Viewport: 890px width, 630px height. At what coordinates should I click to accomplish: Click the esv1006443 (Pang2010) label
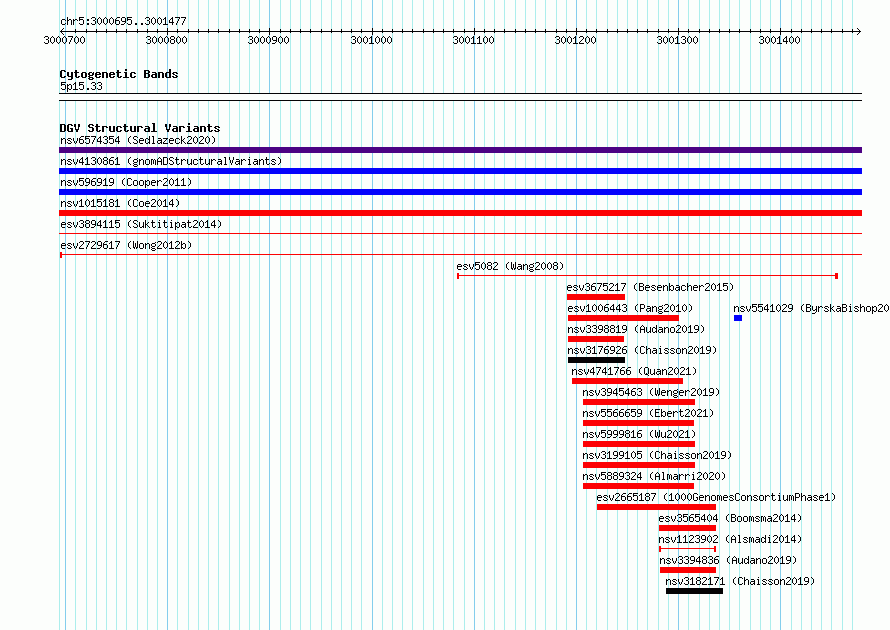(630, 308)
